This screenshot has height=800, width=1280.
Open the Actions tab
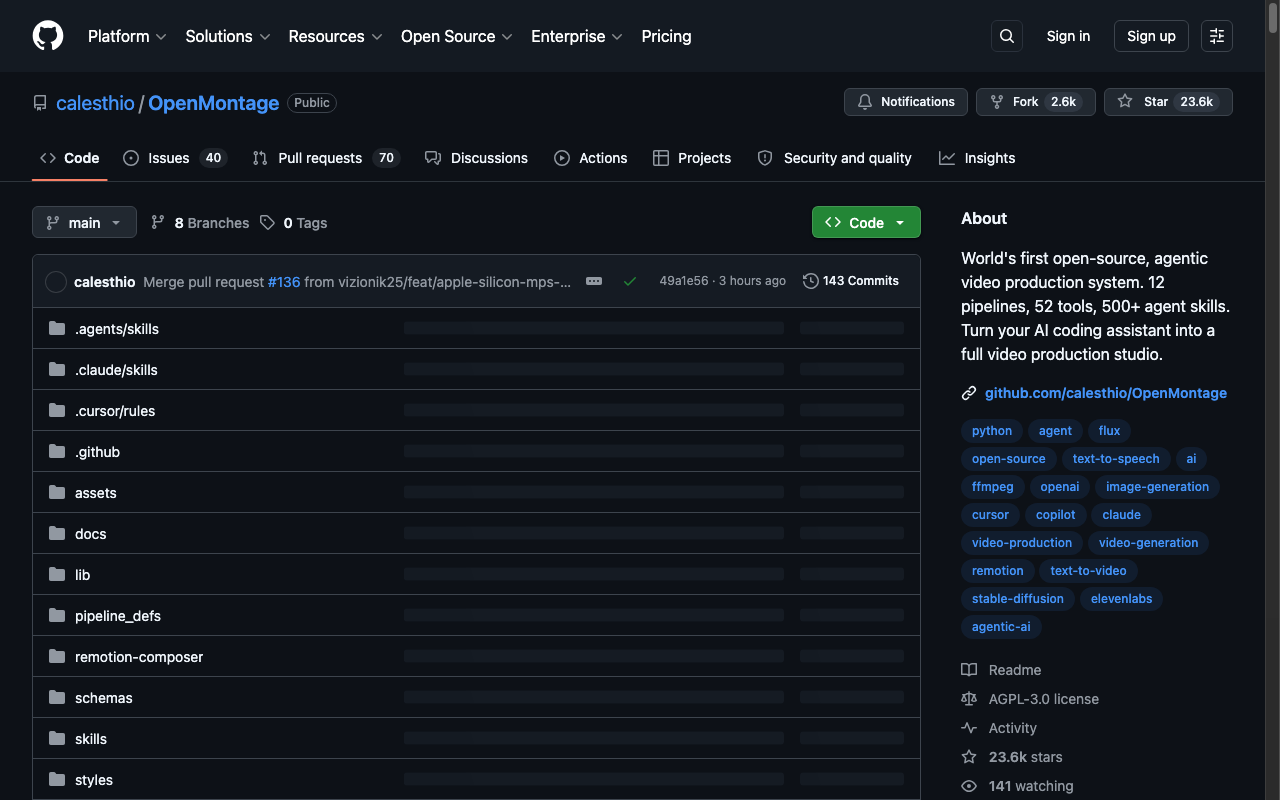point(591,158)
